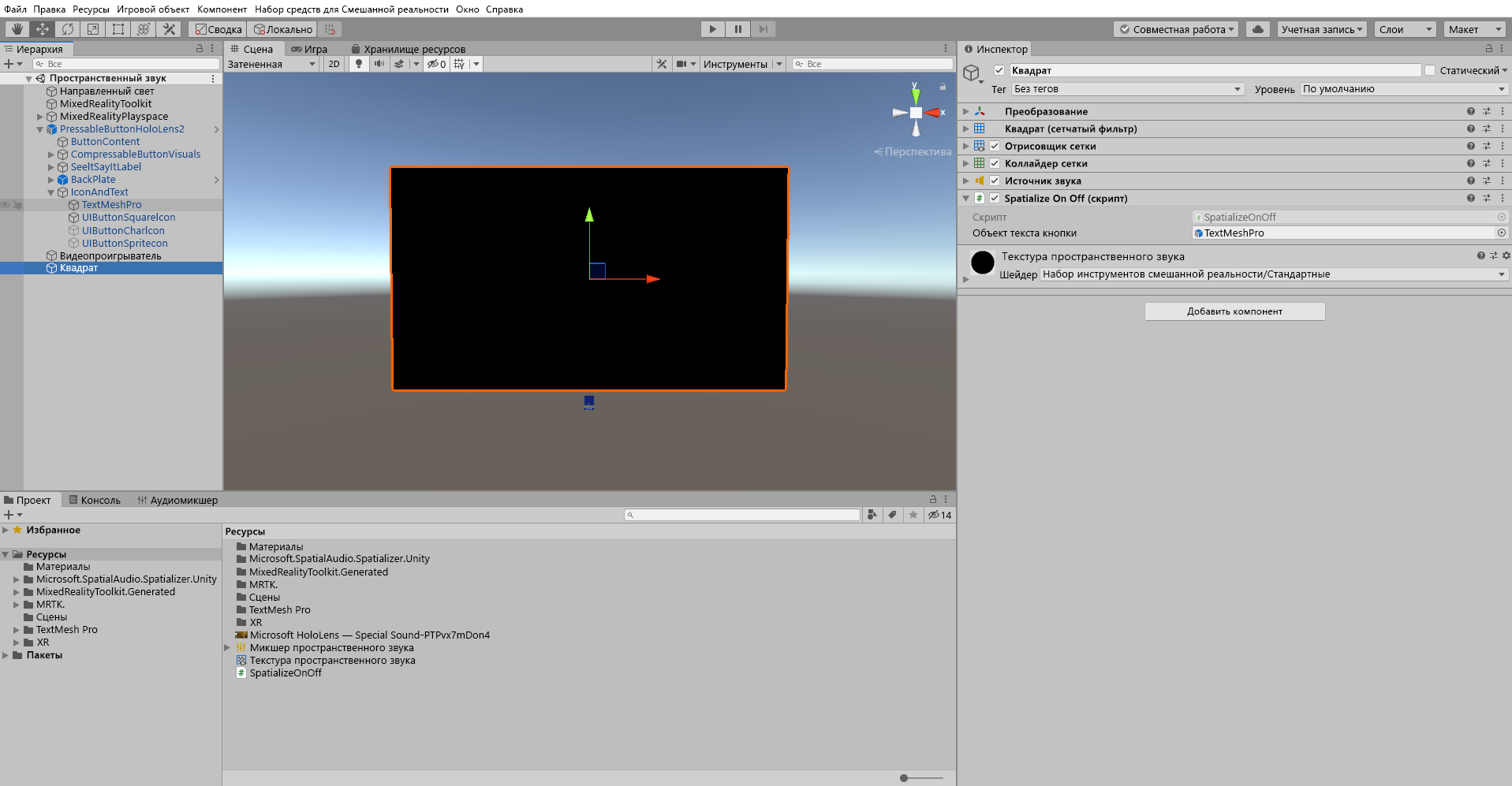Disable the Источник звука component

(x=995, y=181)
